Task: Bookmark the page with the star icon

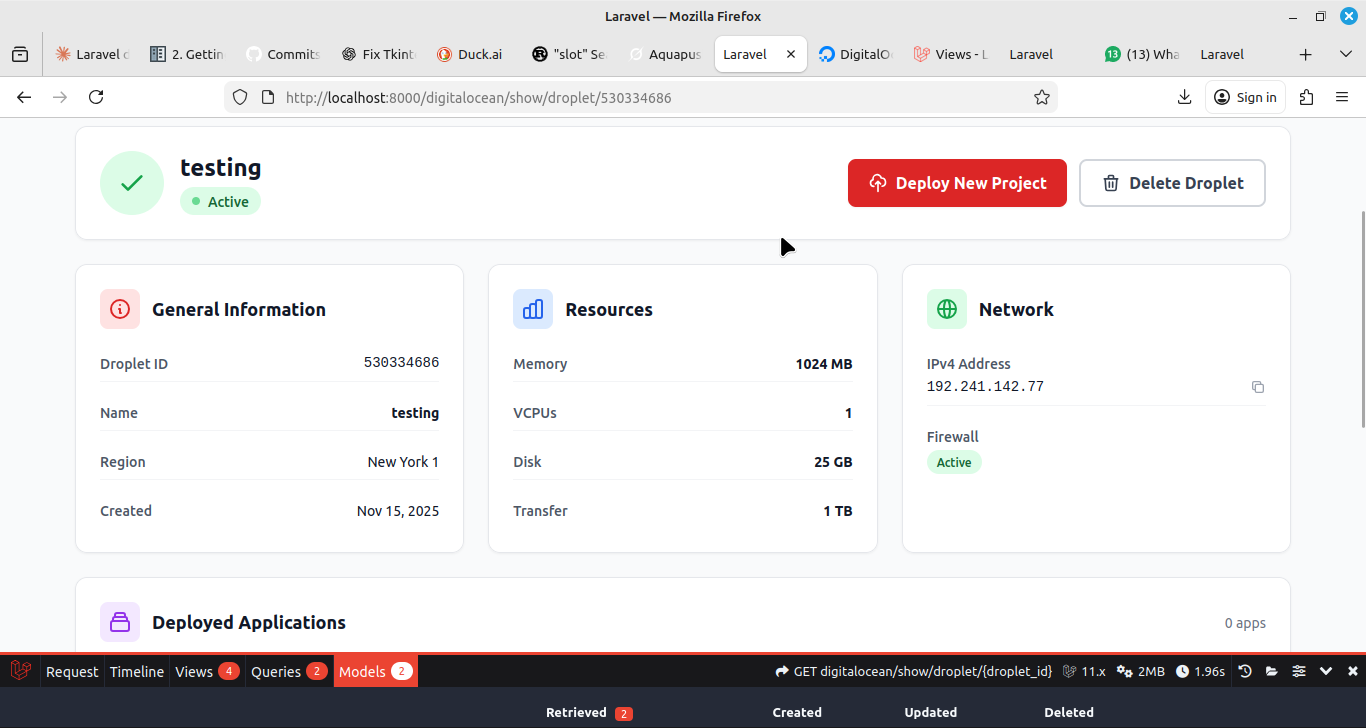Action: pyautogui.click(x=1042, y=97)
